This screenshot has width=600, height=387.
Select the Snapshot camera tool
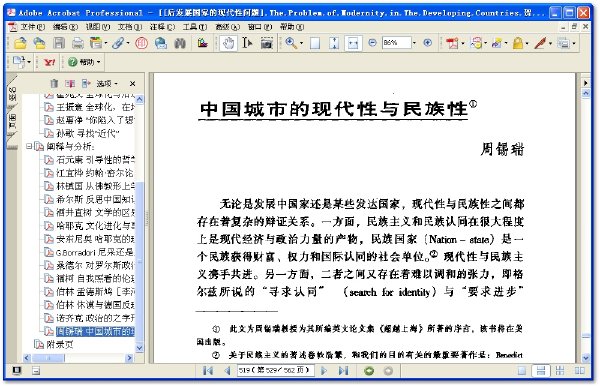click(267, 43)
